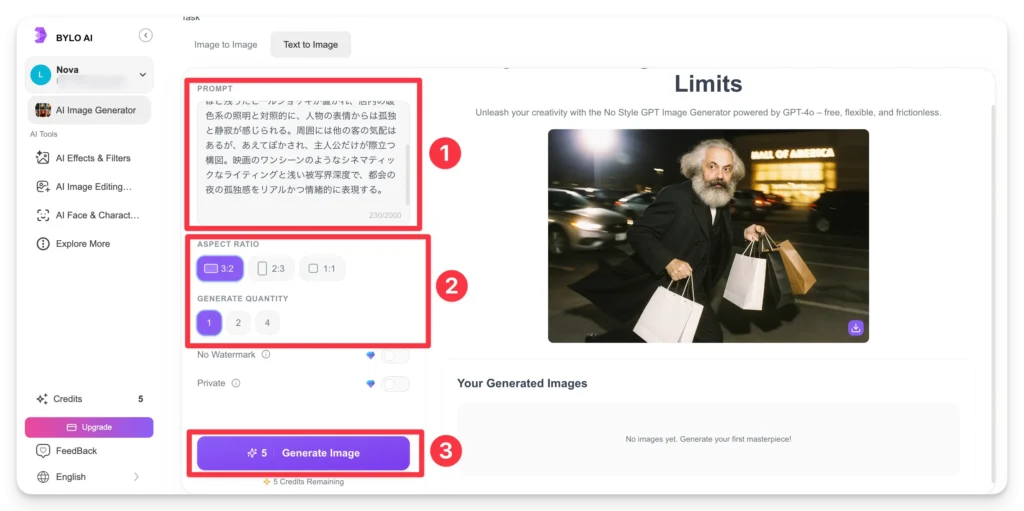
Task: Click the Generate Image button
Action: [x=304, y=453]
